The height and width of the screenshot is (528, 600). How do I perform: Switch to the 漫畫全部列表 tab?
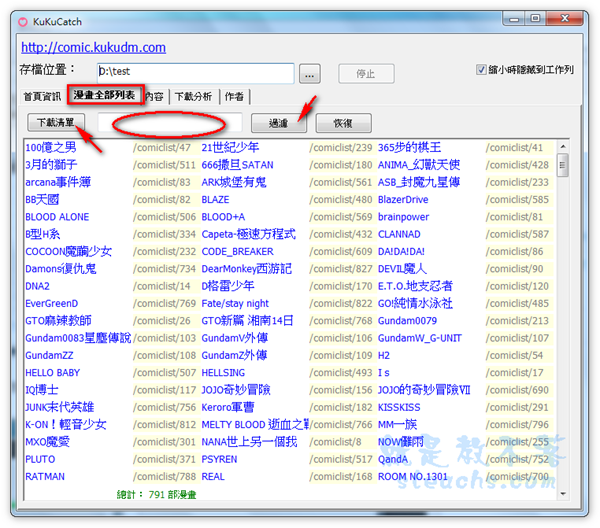click(x=104, y=95)
